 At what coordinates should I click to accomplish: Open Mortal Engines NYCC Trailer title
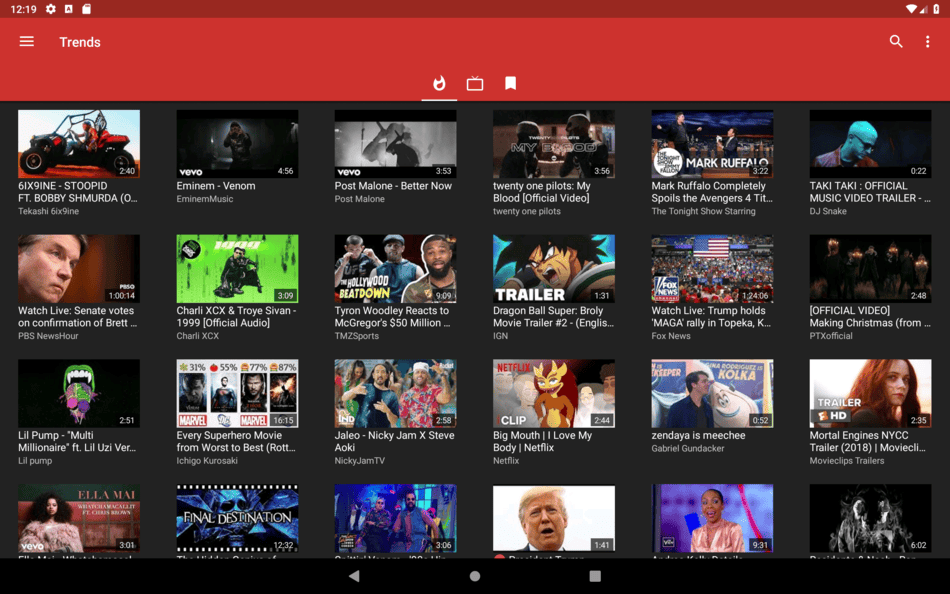click(868, 441)
